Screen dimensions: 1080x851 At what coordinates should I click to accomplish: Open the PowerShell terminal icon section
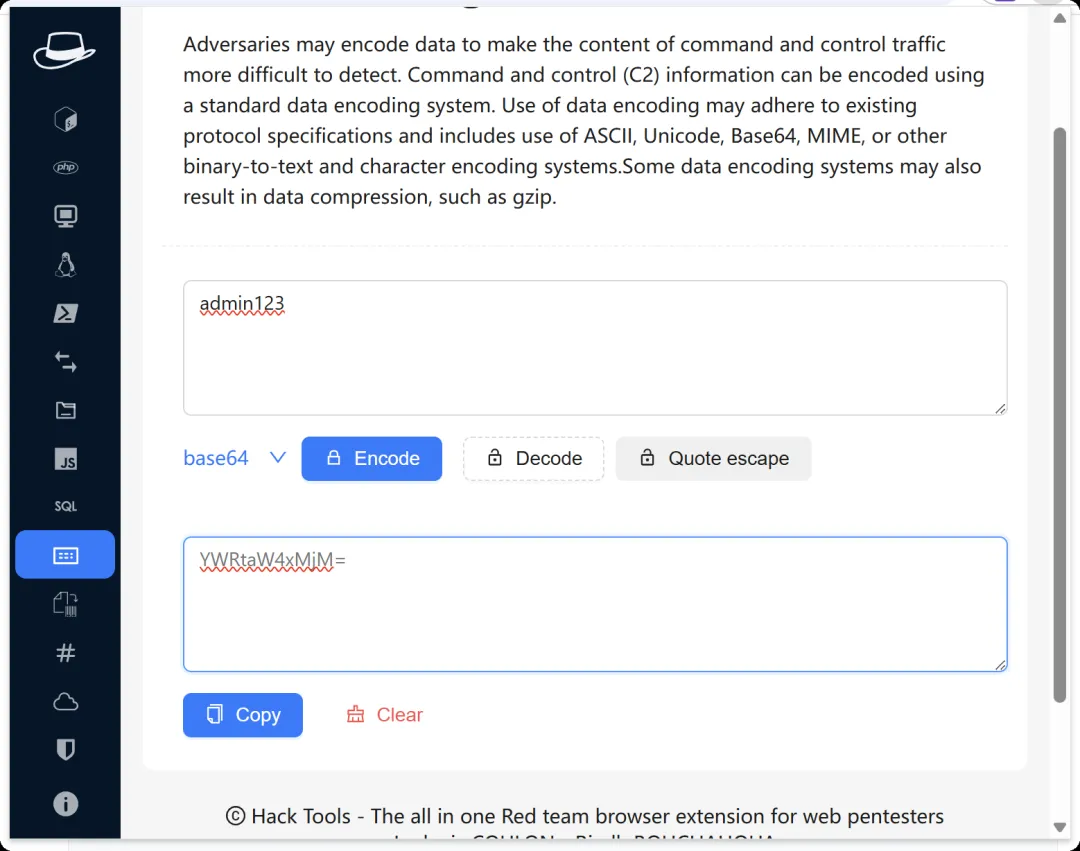(x=66, y=314)
